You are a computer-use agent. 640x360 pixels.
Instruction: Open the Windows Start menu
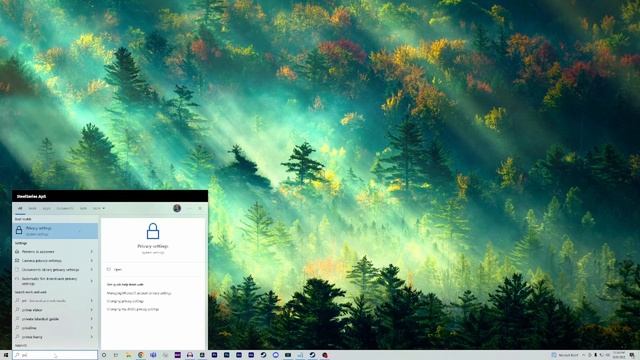coord(6,355)
